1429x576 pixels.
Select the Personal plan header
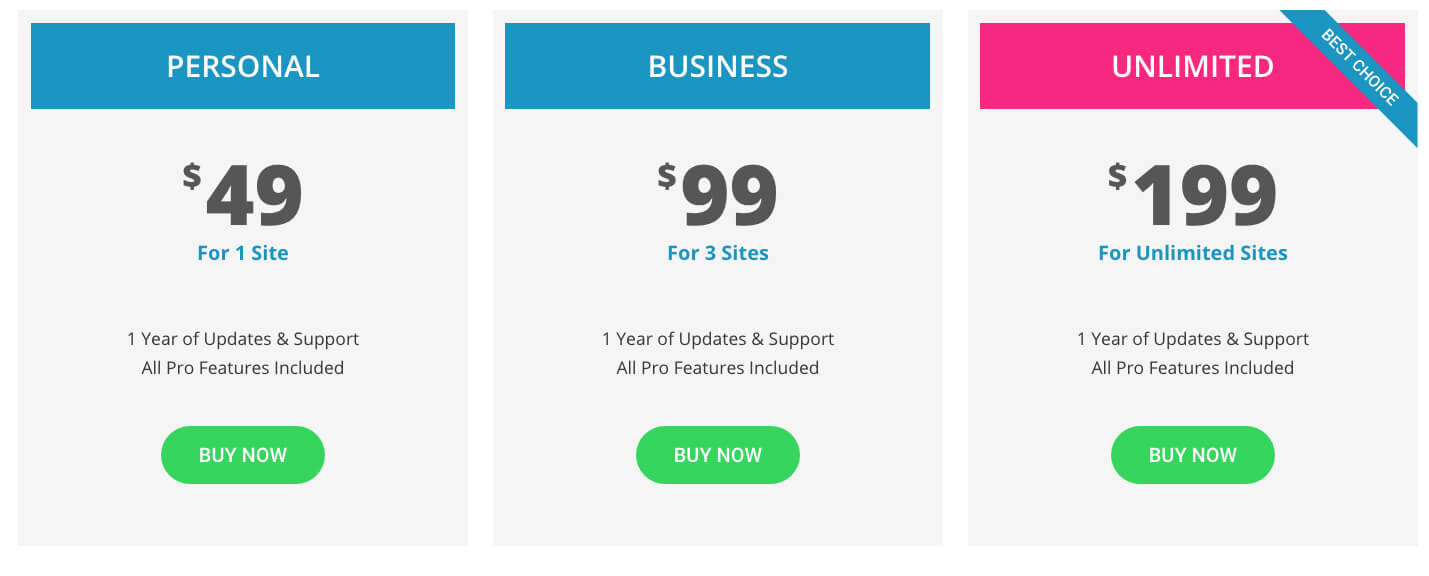[x=243, y=66]
